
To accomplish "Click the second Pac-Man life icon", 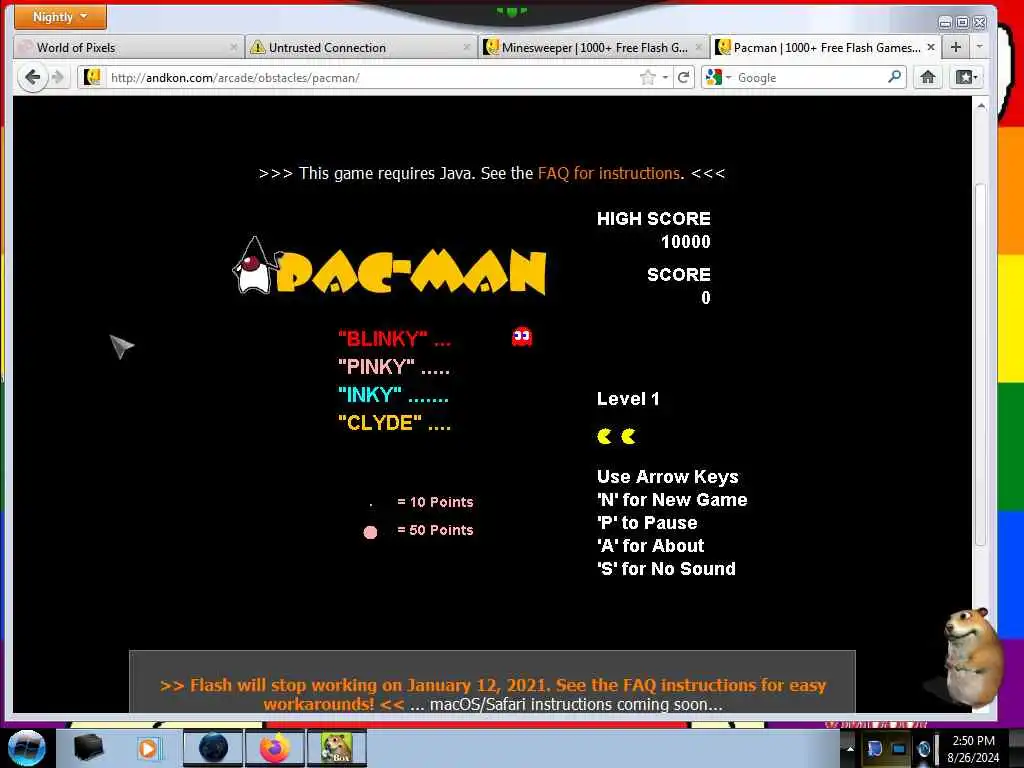I will click(x=628, y=436).
